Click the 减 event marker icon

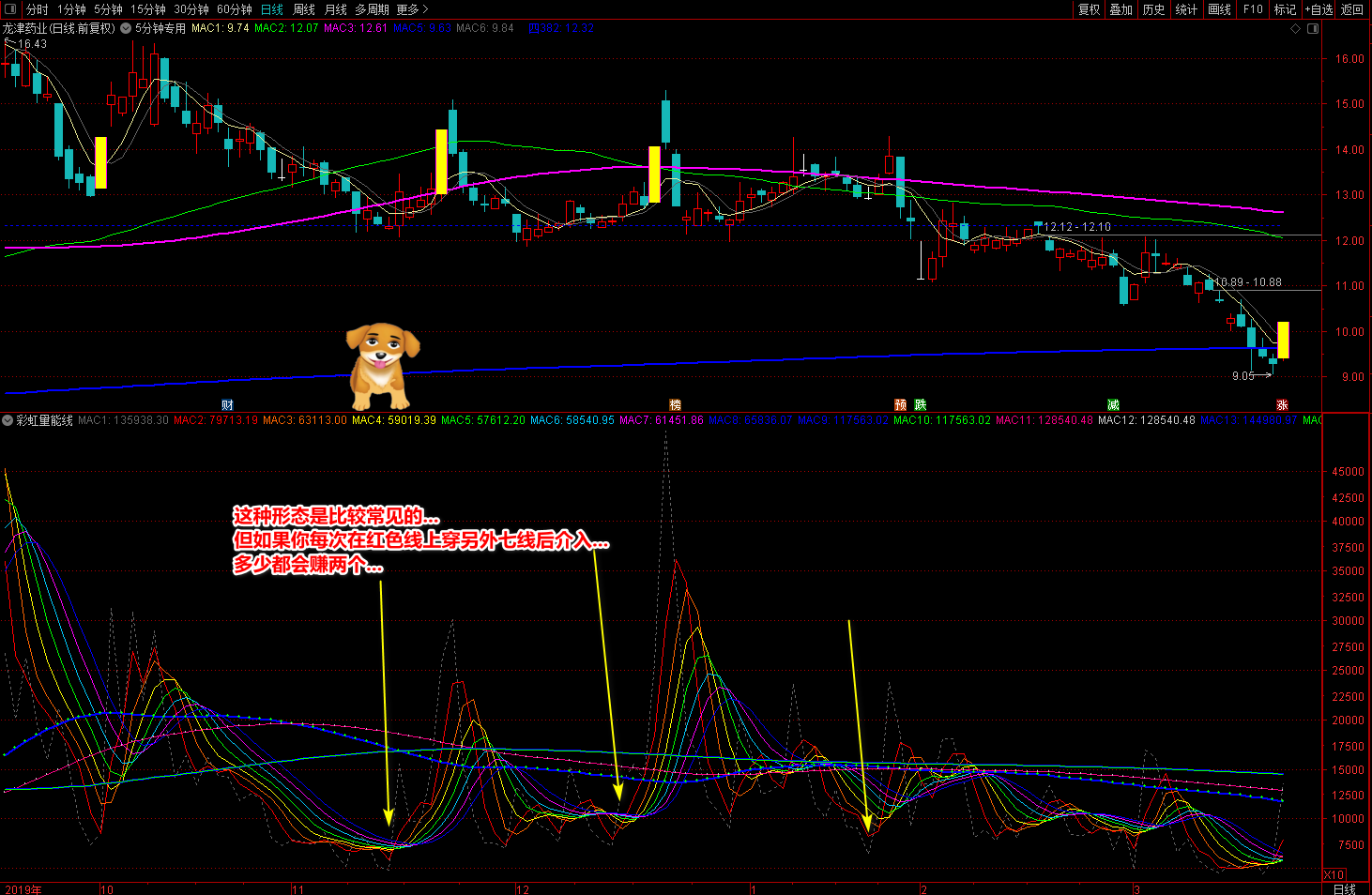(x=1113, y=405)
